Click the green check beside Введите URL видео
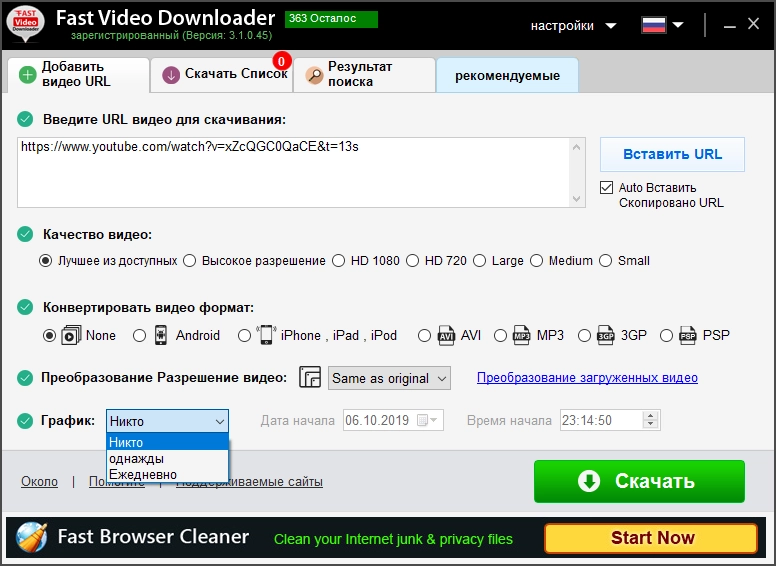Viewport: 776px width, 566px height. [25, 119]
